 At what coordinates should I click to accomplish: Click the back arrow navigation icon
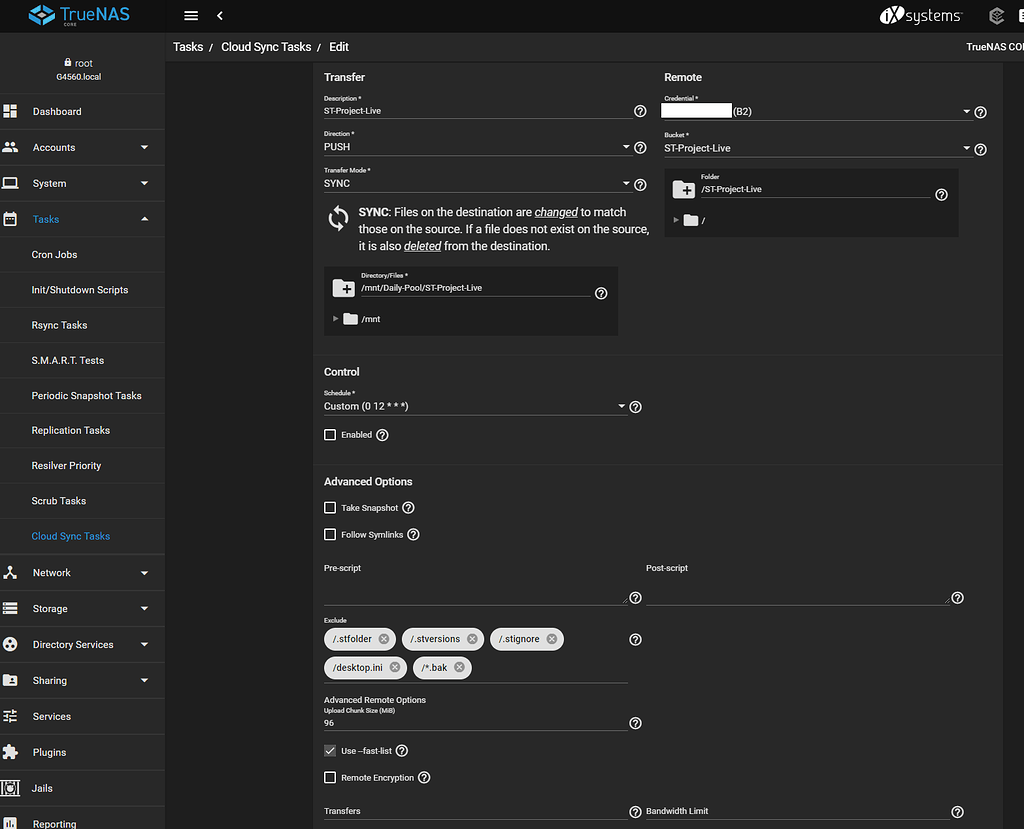coord(220,15)
